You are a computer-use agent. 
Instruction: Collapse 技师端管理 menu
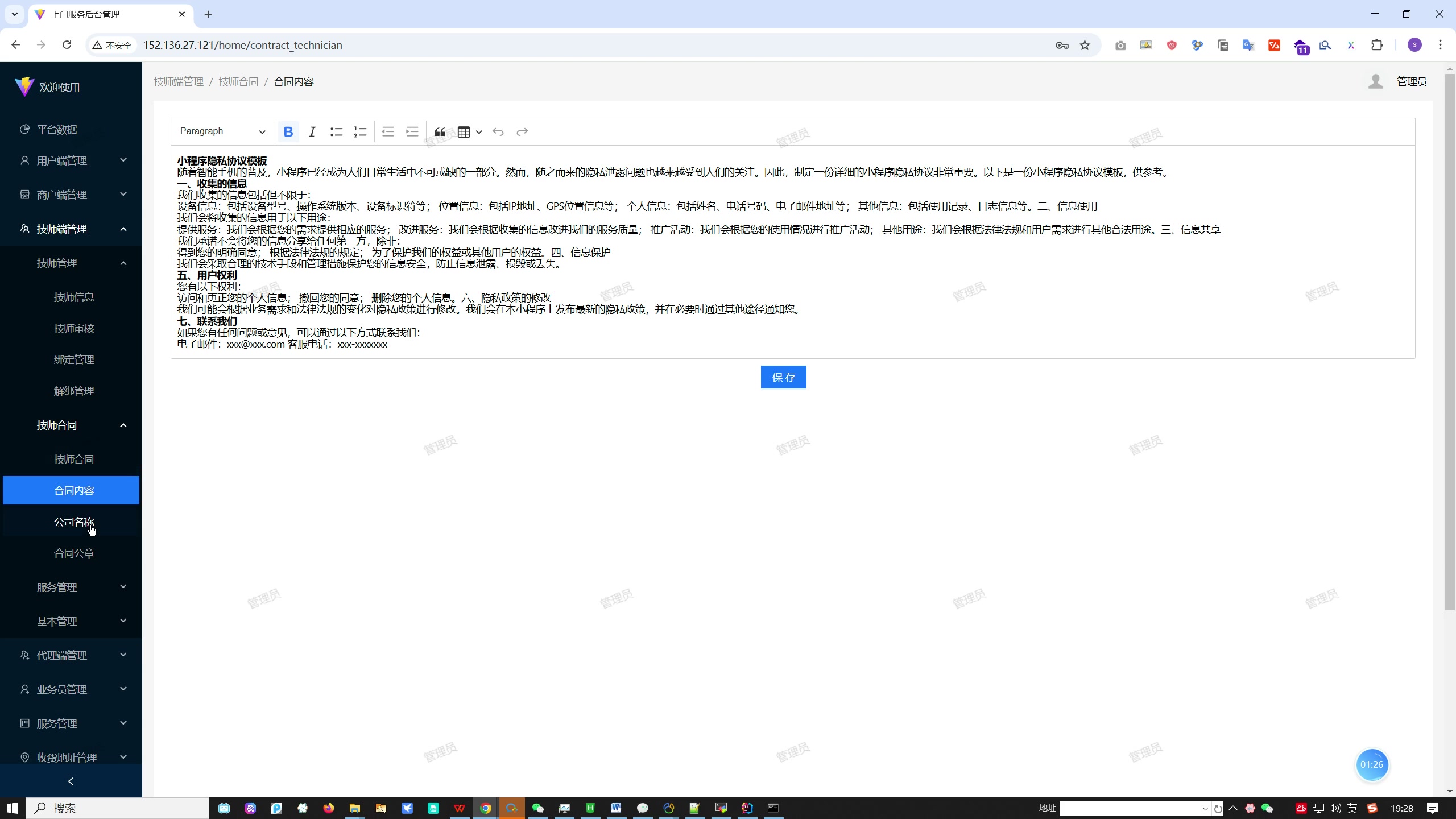coord(71,229)
